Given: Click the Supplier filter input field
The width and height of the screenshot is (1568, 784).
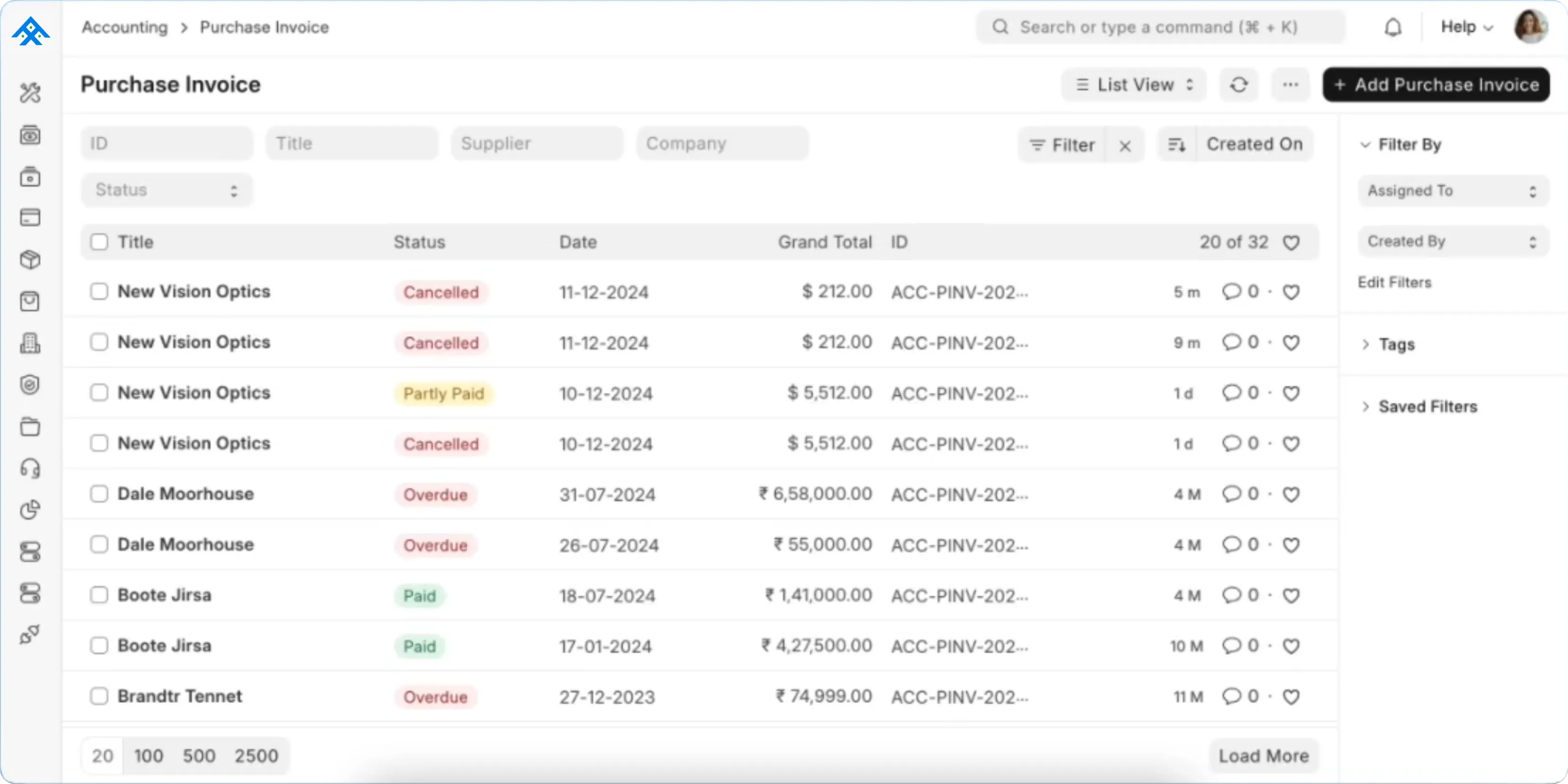Looking at the screenshot, I should click(x=536, y=144).
